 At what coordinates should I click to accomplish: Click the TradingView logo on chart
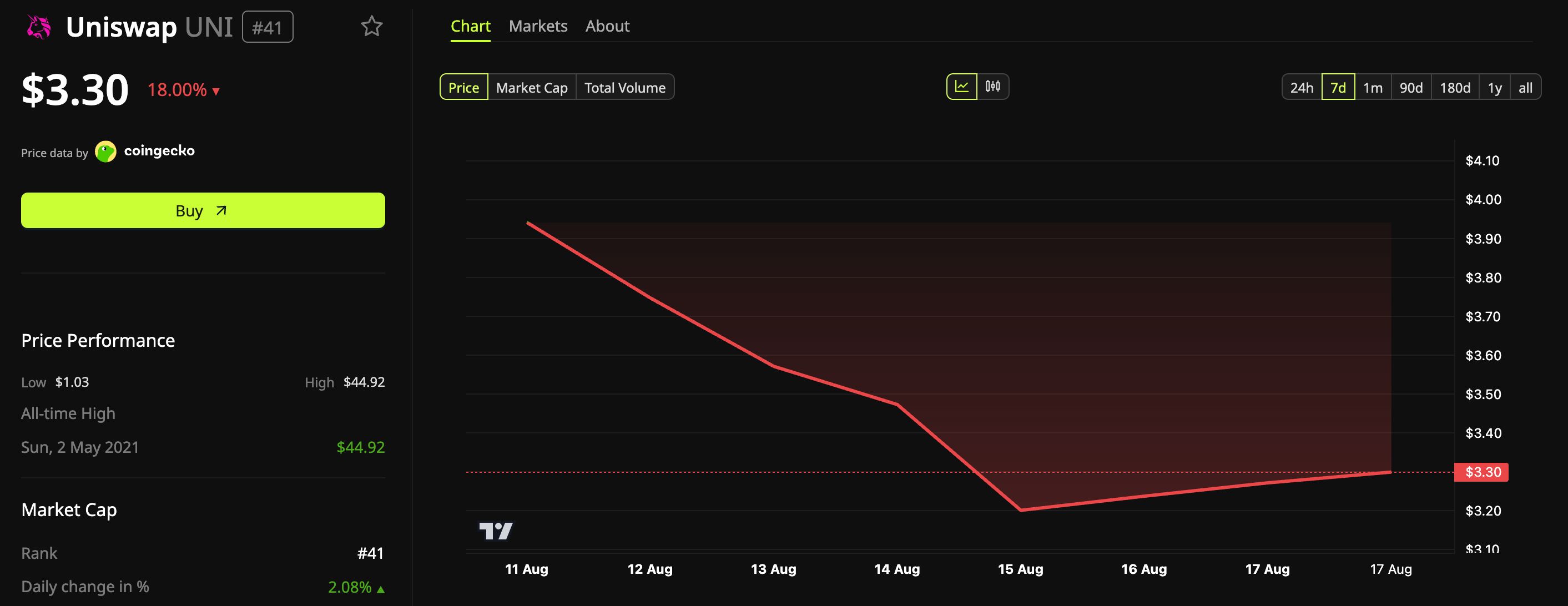coord(496,531)
